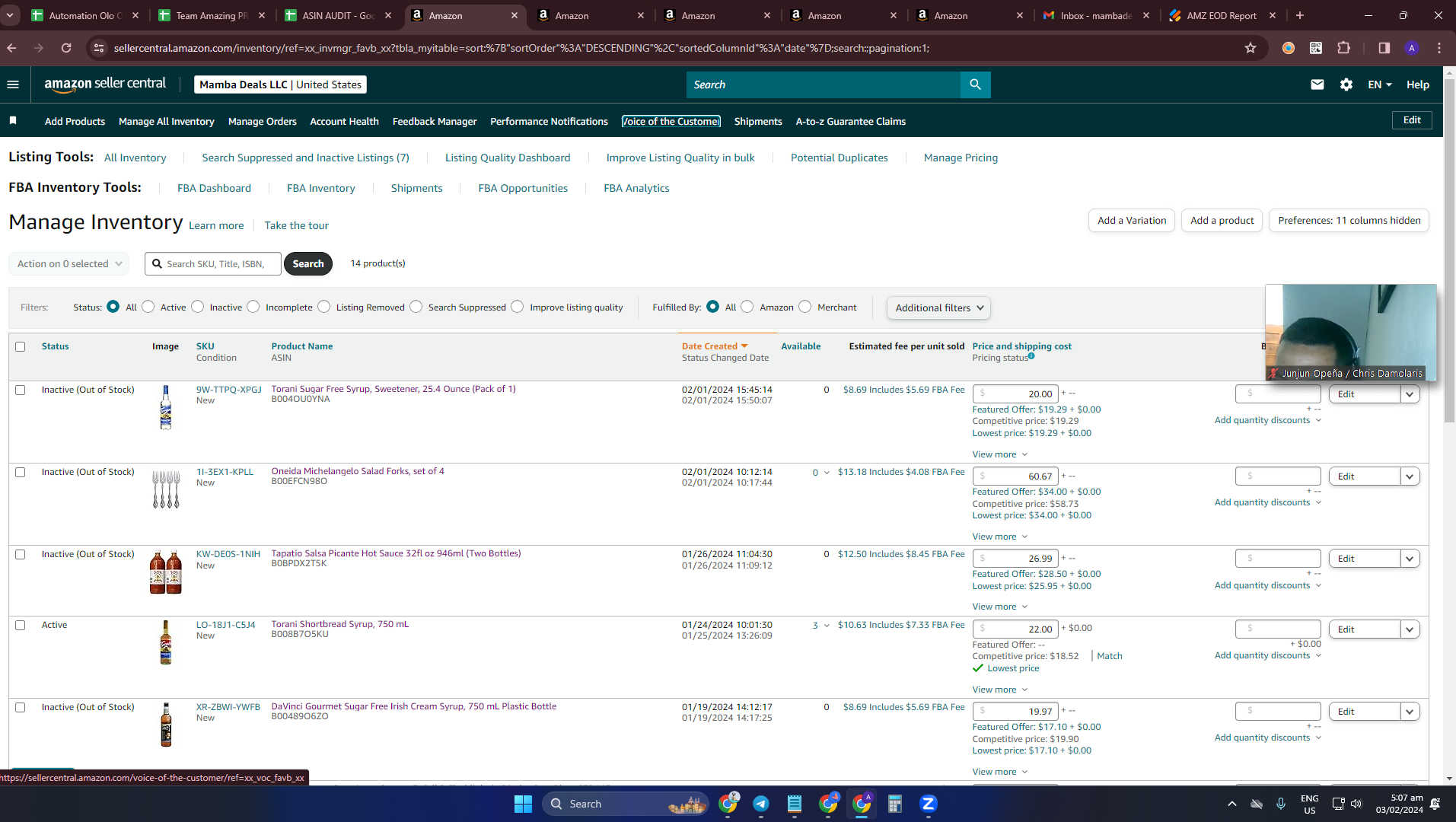This screenshot has height=822, width=1456.
Task: Click the bookmark flag icon in favorites bar
Action: coord(13,121)
